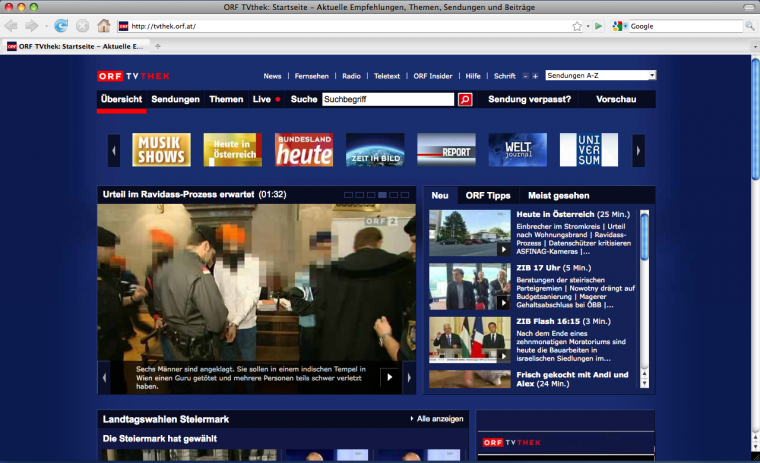760x463 pixels.
Task: Open the Live tab
Action: 266,99
